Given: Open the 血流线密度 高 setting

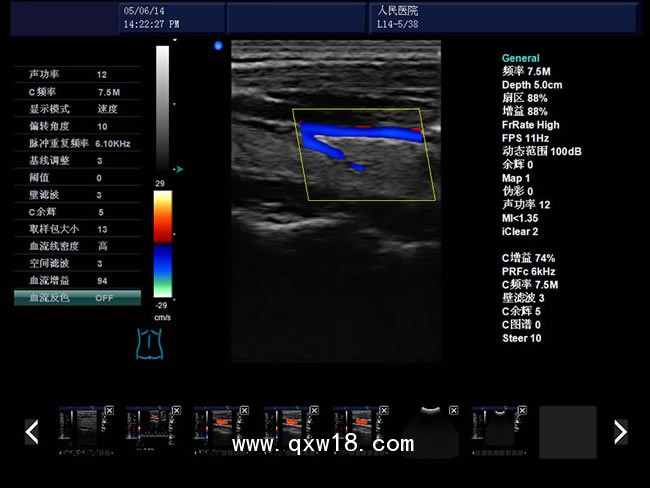Looking at the screenshot, I should pyautogui.click(x=77, y=246).
